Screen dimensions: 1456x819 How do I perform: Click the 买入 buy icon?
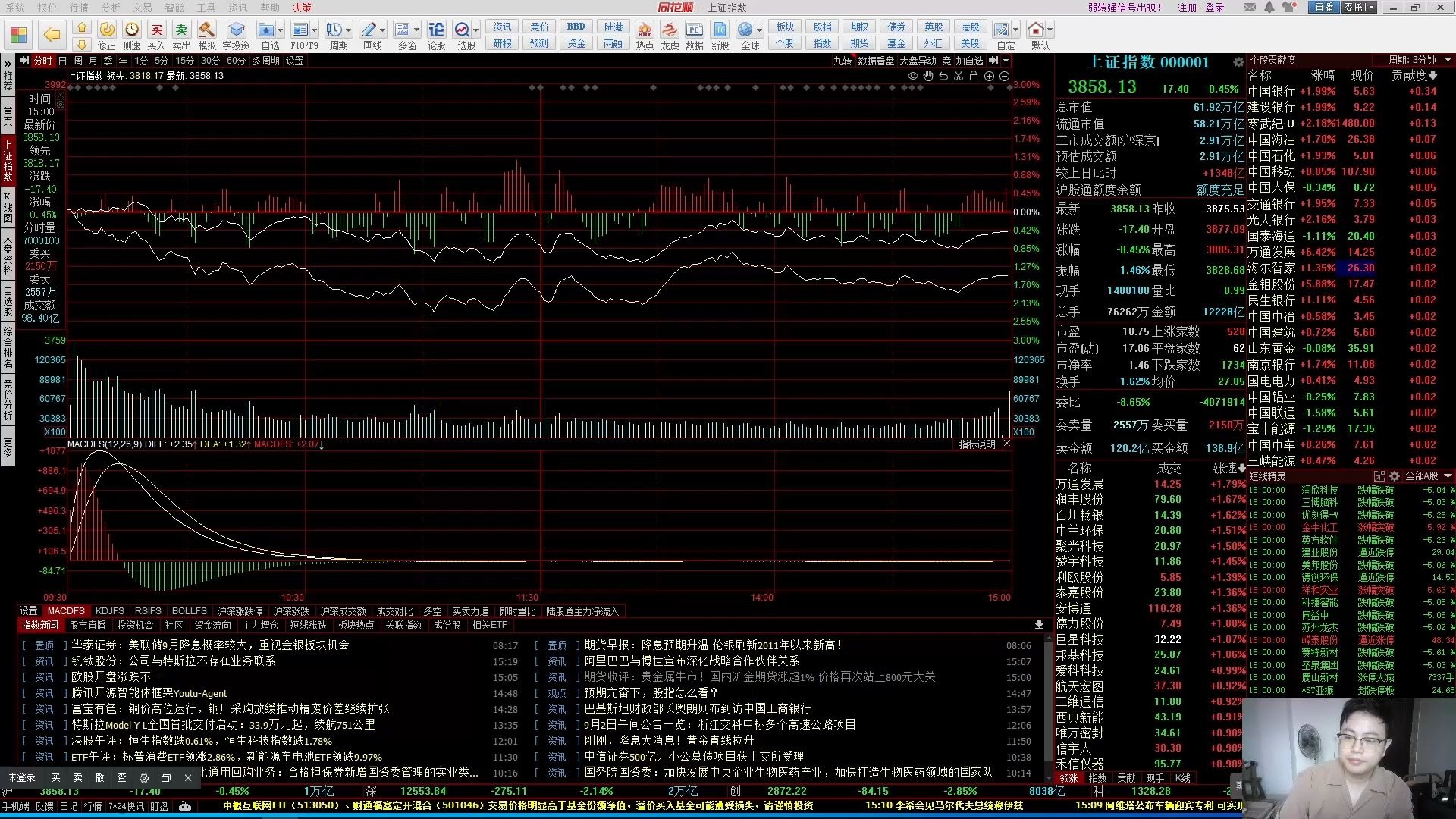[156, 30]
